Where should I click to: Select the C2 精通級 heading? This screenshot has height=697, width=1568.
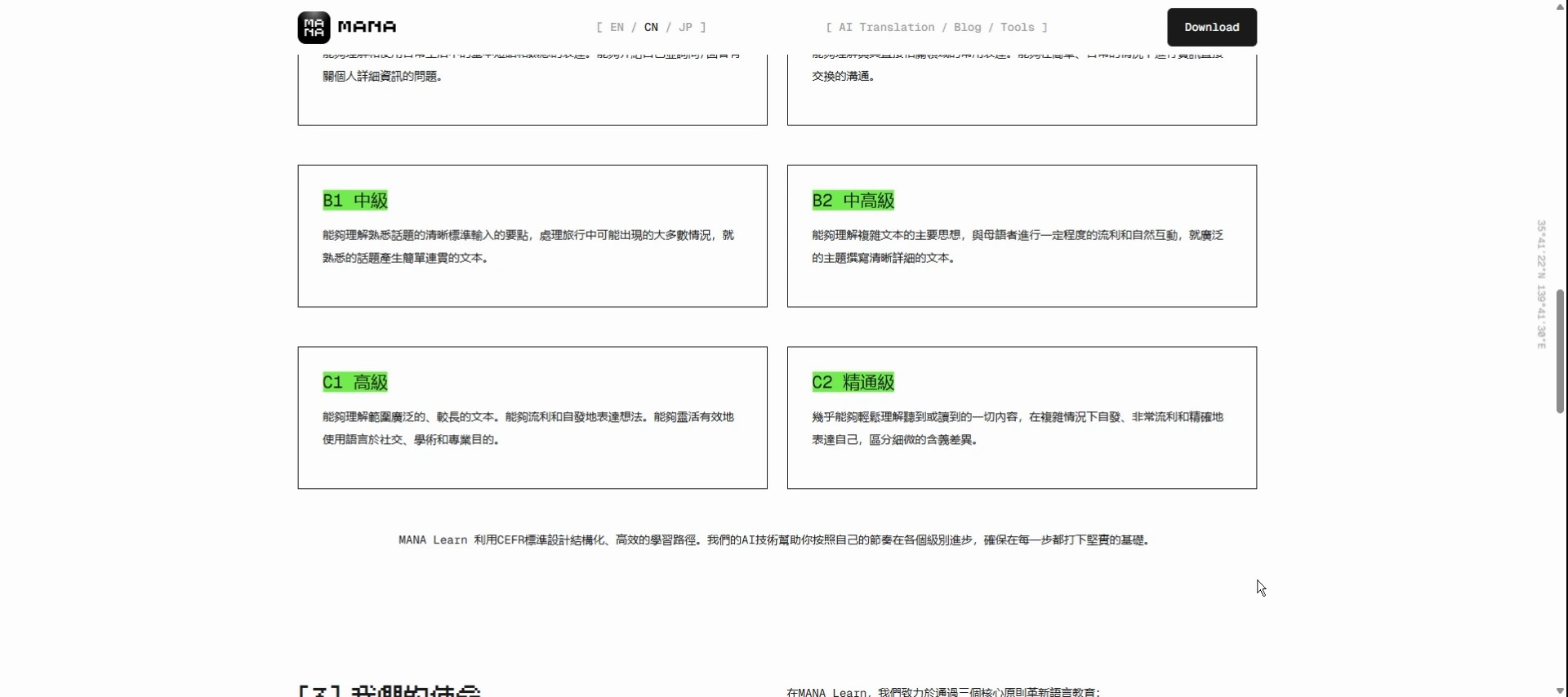coord(853,382)
